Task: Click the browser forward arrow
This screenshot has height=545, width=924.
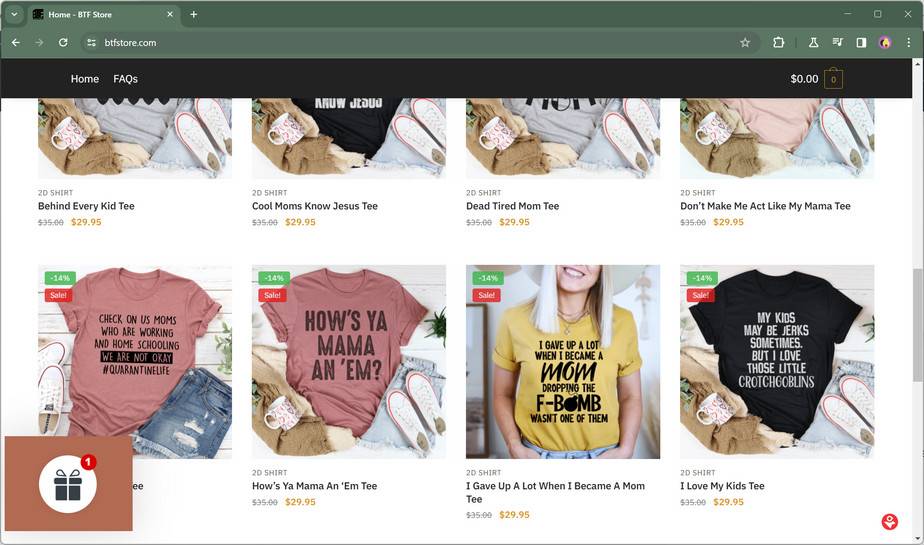Action: point(39,42)
